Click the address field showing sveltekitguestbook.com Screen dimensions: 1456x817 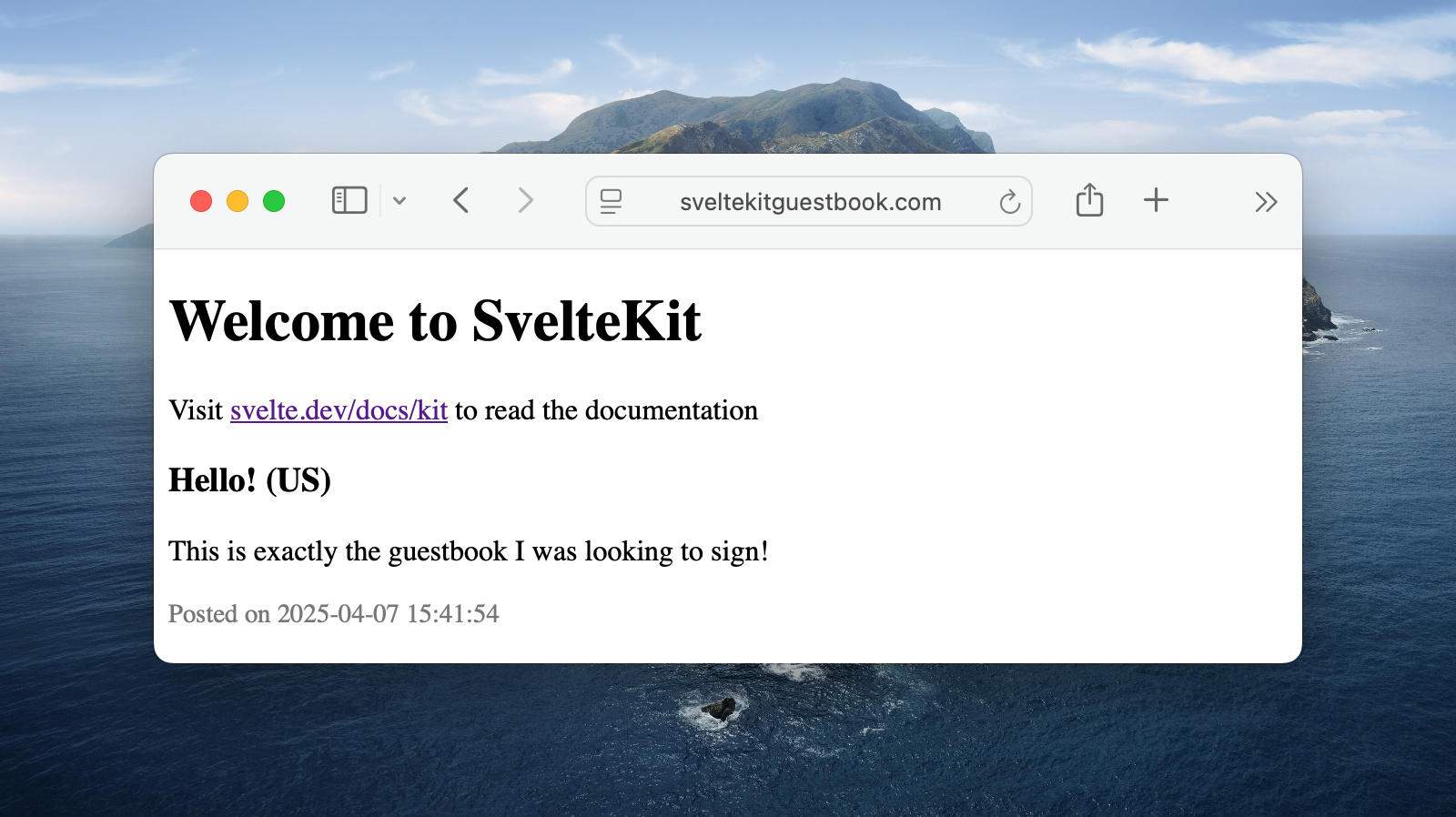pos(808,201)
